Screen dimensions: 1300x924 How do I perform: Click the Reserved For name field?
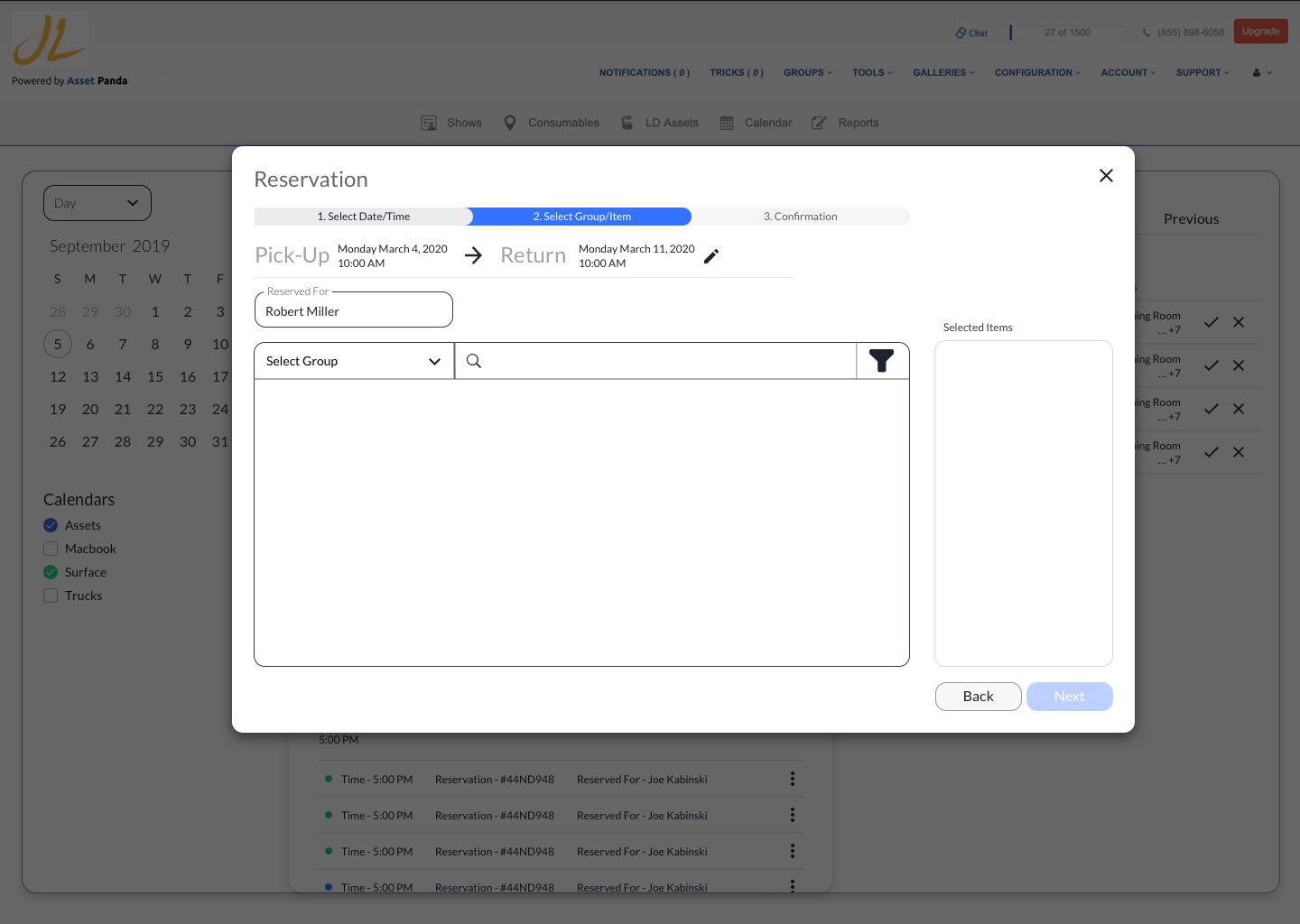point(354,310)
